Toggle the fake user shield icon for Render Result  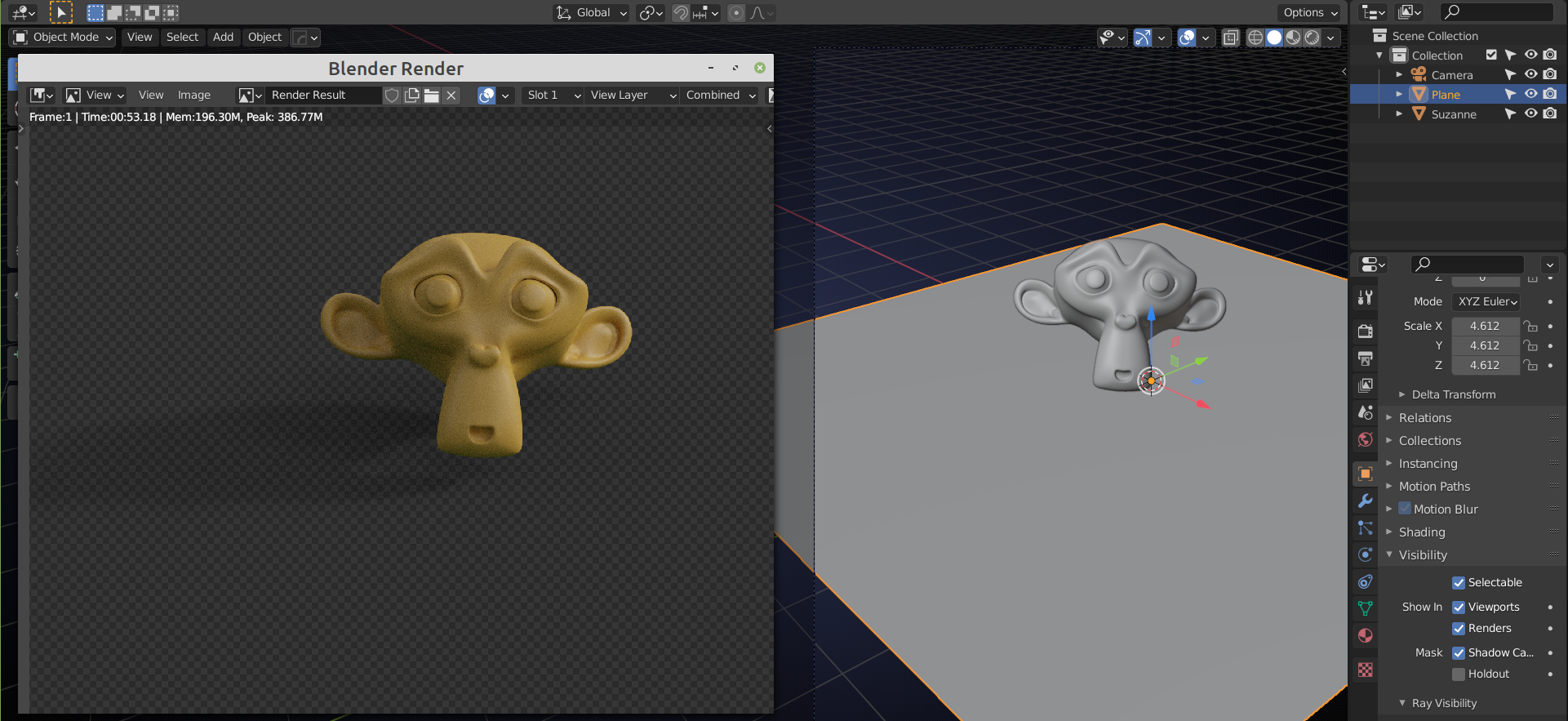coord(392,96)
